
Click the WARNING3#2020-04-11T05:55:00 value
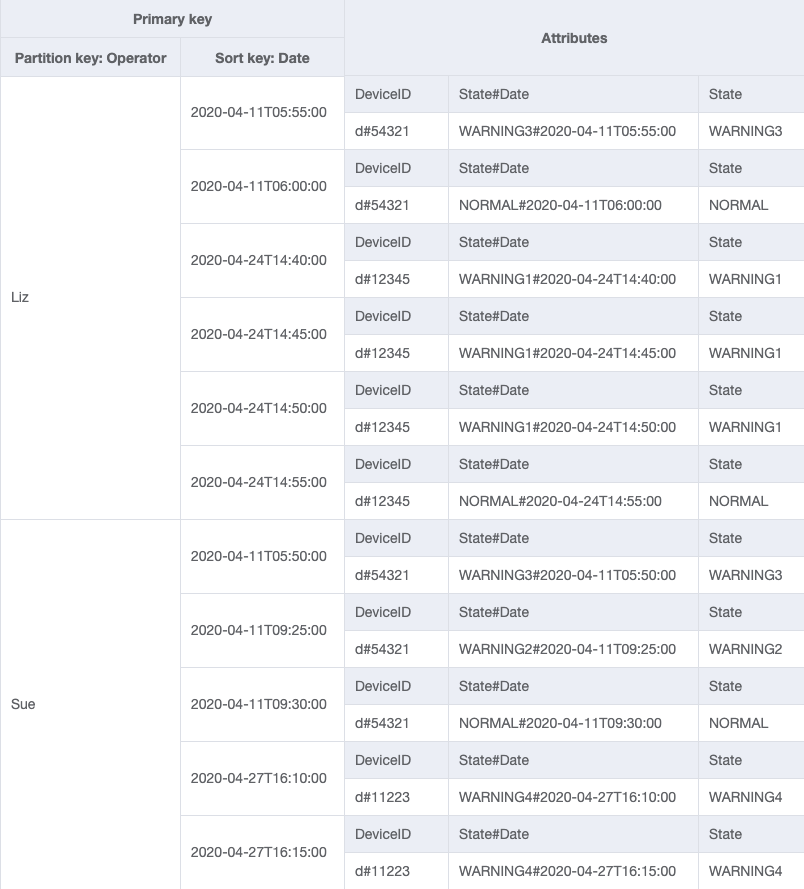click(567, 131)
